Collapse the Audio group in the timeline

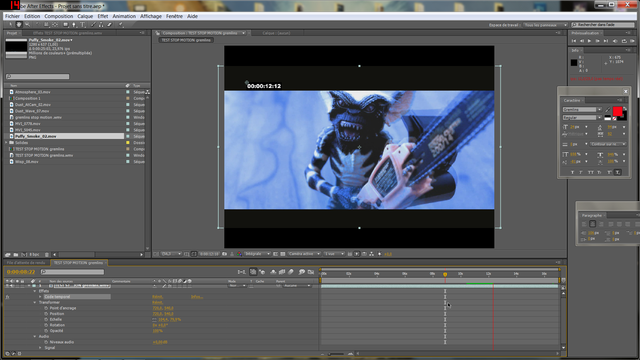(x=35, y=336)
